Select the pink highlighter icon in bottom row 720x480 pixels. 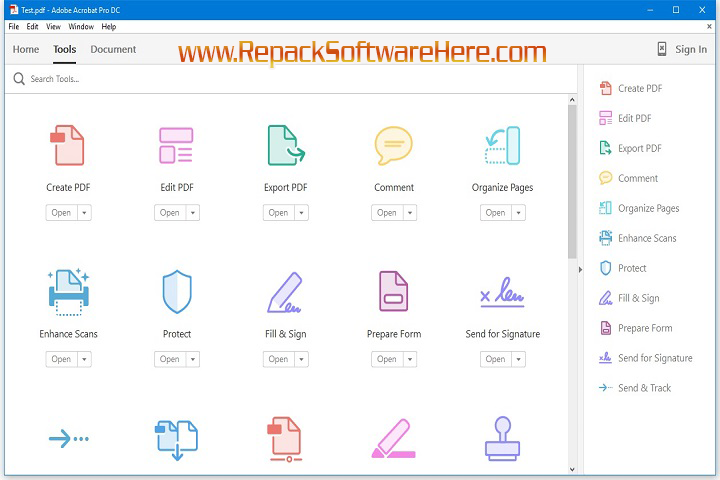click(x=394, y=439)
